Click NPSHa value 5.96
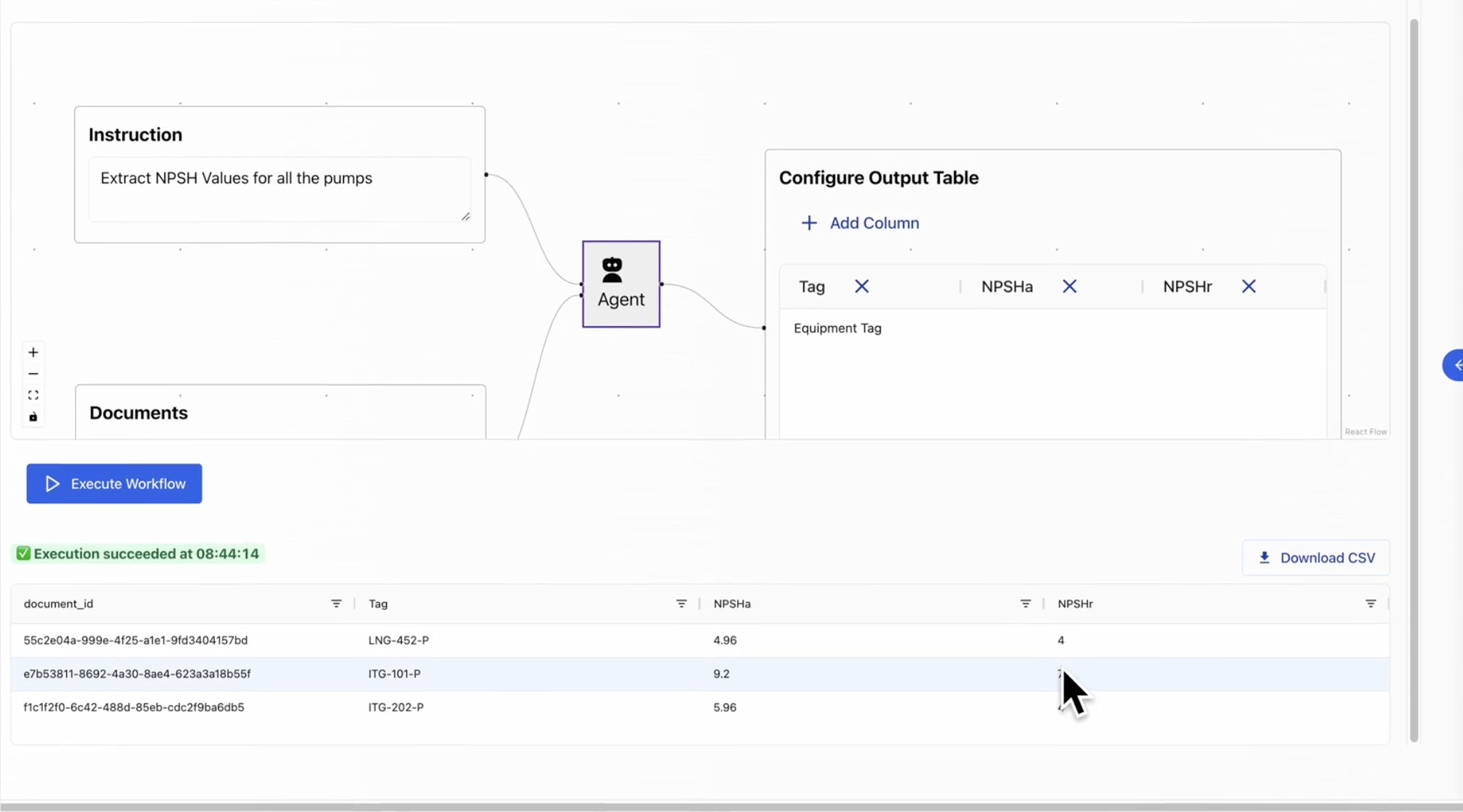Screen dimensions: 1463x812 [724, 707]
